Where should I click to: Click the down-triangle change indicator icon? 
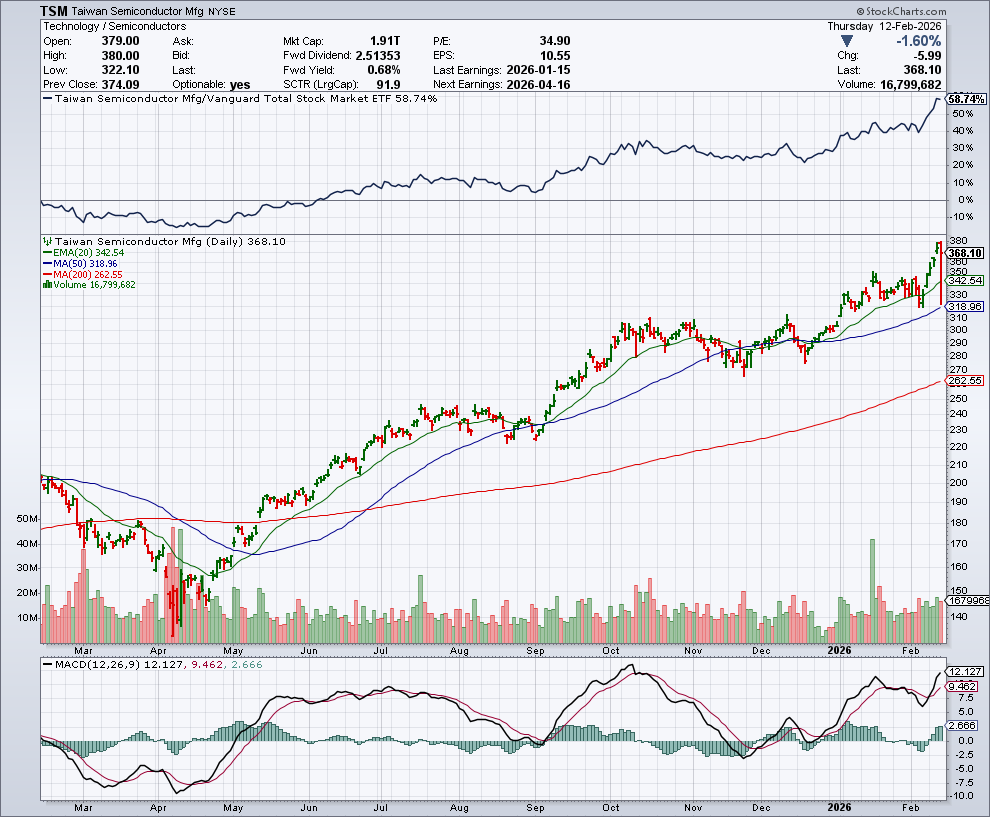coord(847,41)
